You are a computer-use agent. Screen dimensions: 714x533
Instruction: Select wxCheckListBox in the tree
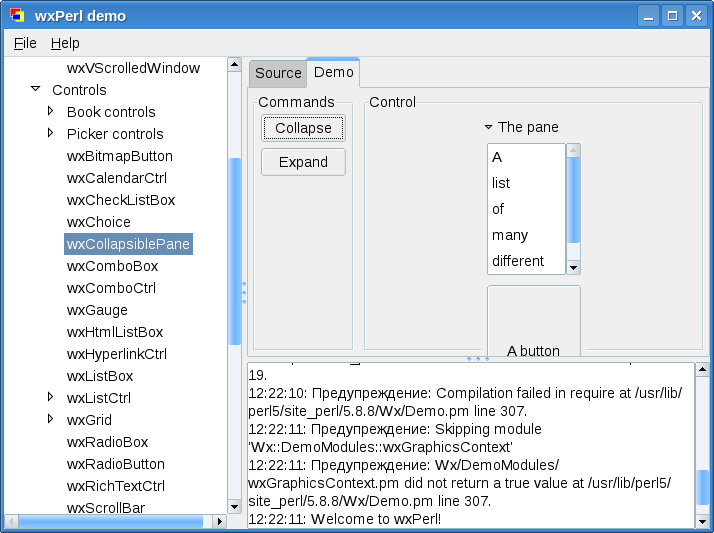tap(120, 200)
